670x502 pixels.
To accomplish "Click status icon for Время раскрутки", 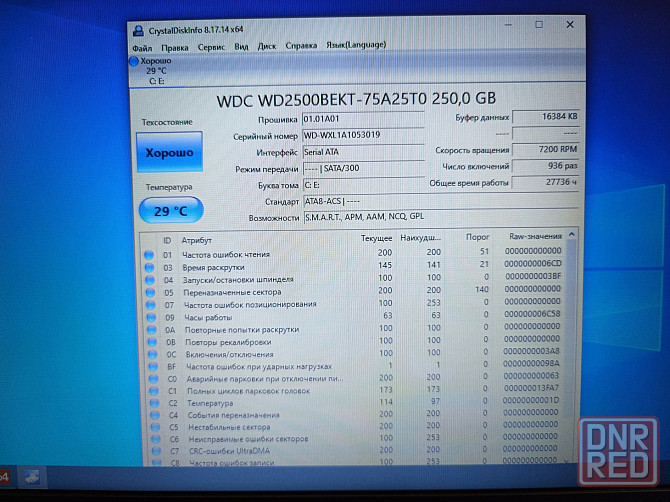I will (x=149, y=268).
